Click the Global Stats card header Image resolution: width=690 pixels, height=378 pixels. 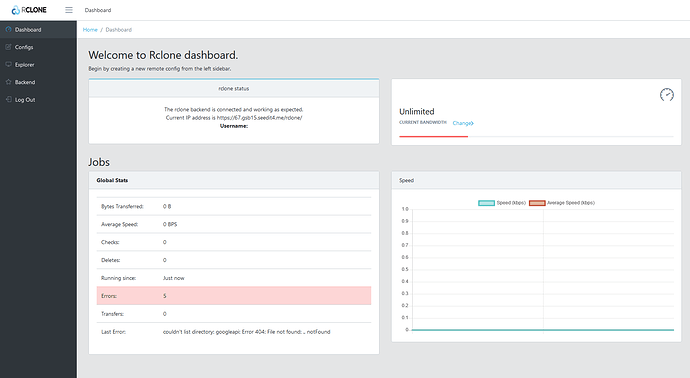click(234, 180)
